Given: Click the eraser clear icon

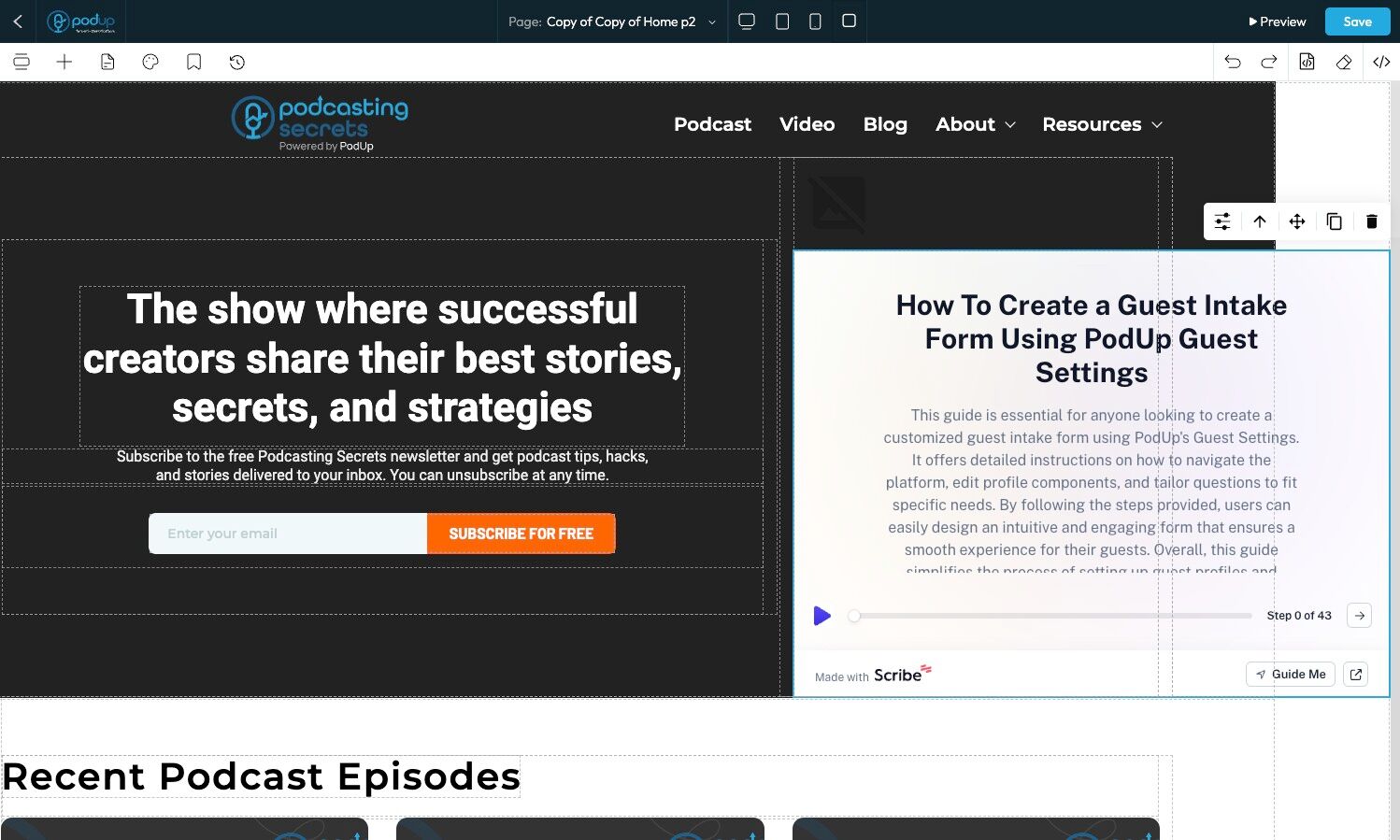Looking at the screenshot, I should pyautogui.click(x=1344, y=62).
